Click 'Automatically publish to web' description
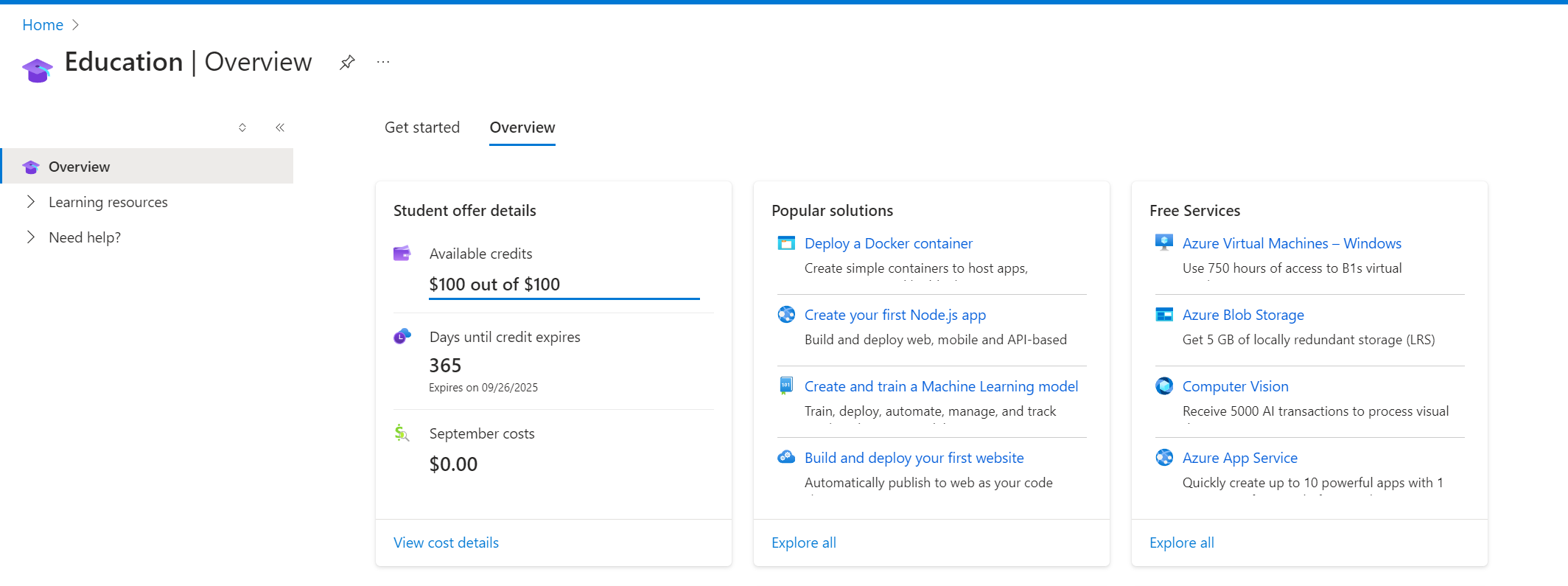 [x=928, y=483]
